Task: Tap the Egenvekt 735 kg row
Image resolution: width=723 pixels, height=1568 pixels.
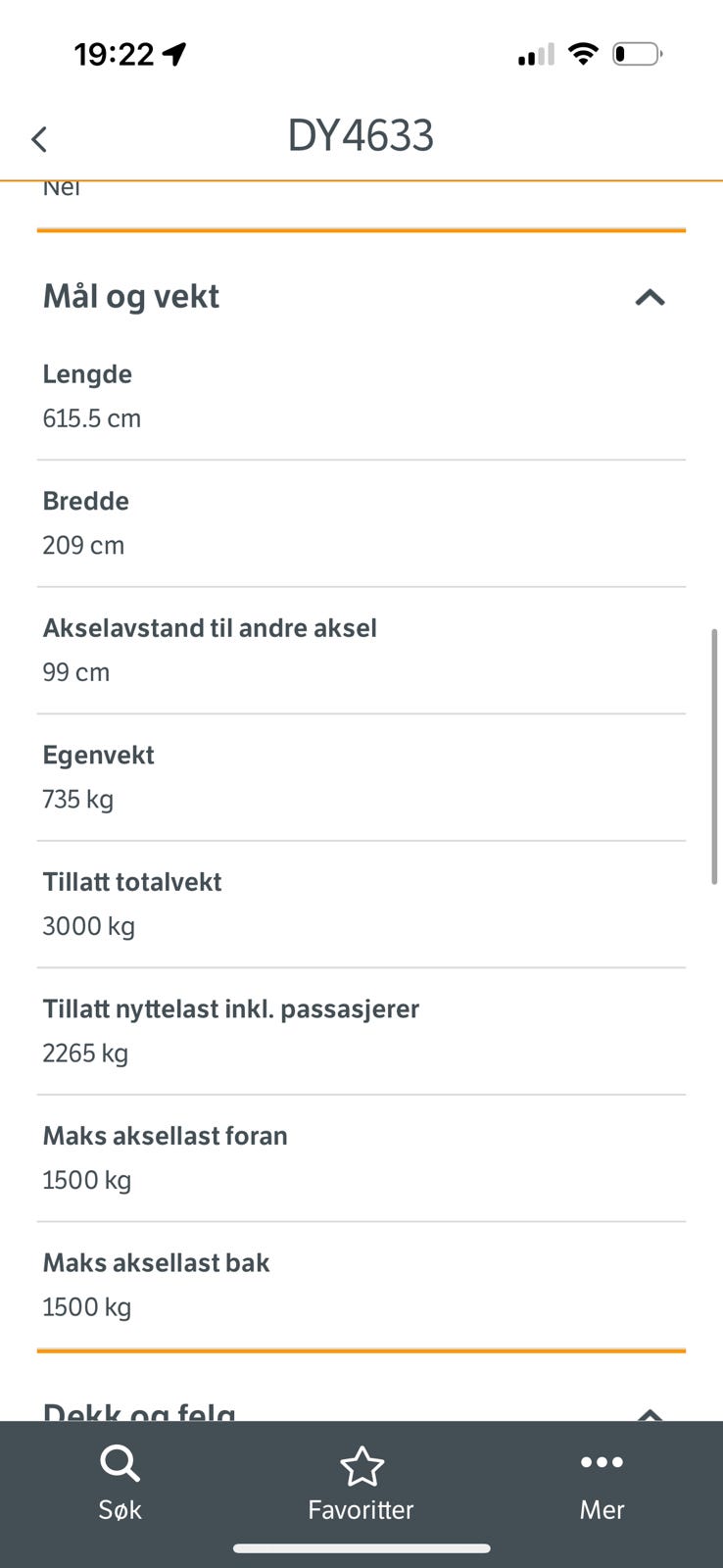Action: click(x=361, y=778)
